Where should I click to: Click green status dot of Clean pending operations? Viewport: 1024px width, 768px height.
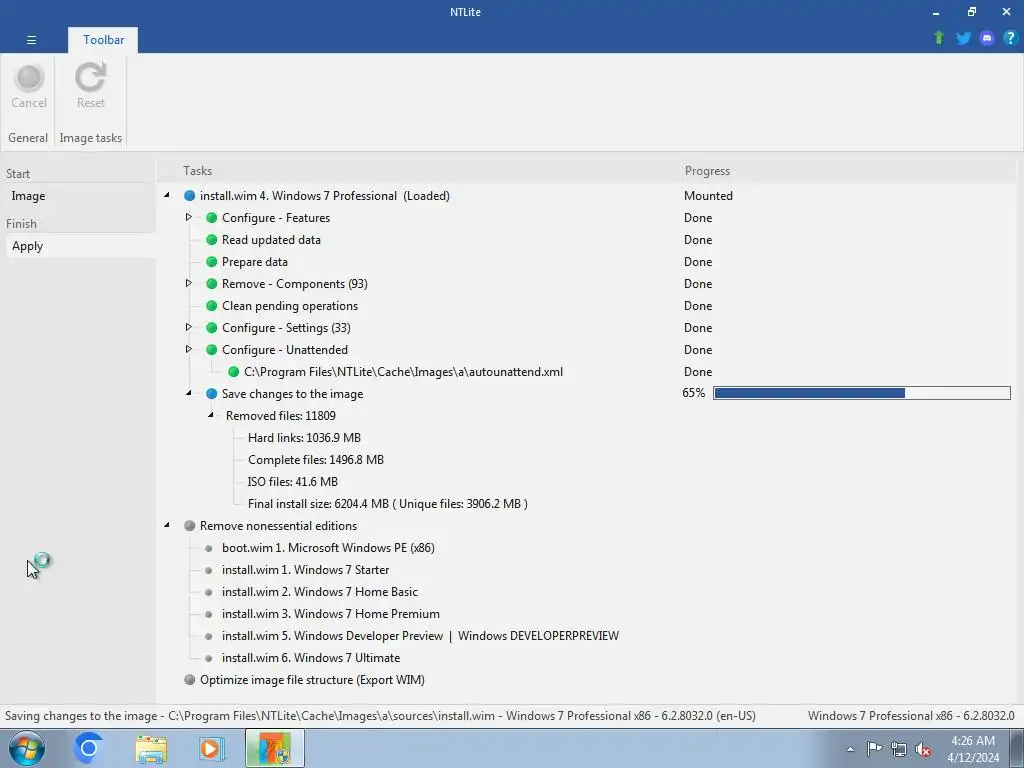(x=212, y=306)
